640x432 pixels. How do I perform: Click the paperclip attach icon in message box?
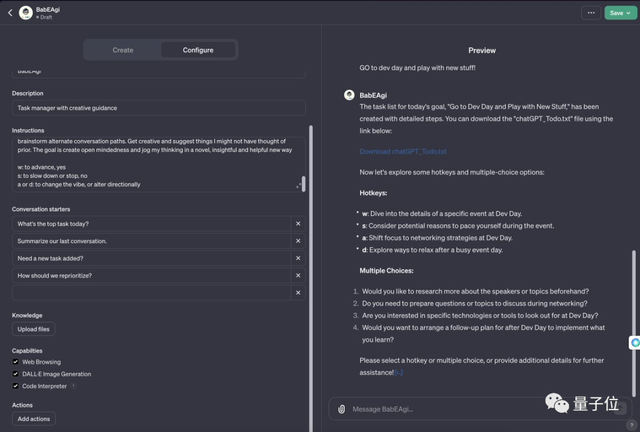342,409
